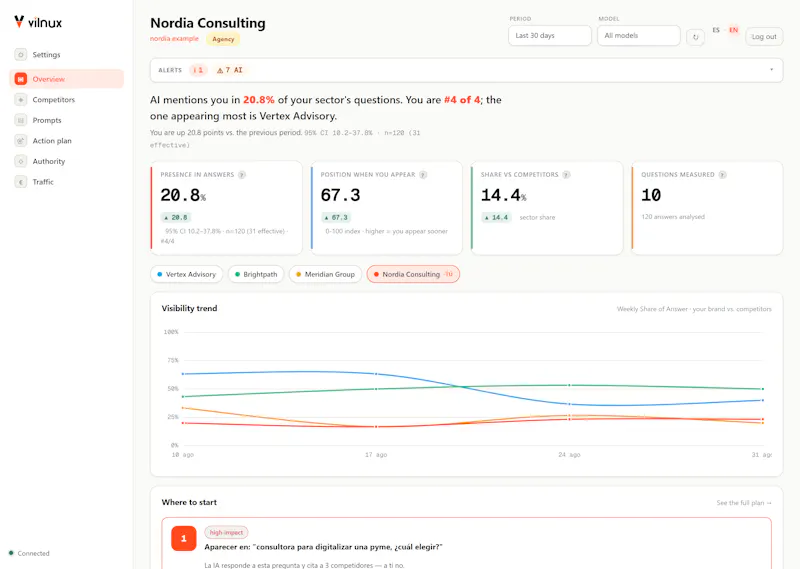Click the #4 of 4 ranking text

pos(462,100)
